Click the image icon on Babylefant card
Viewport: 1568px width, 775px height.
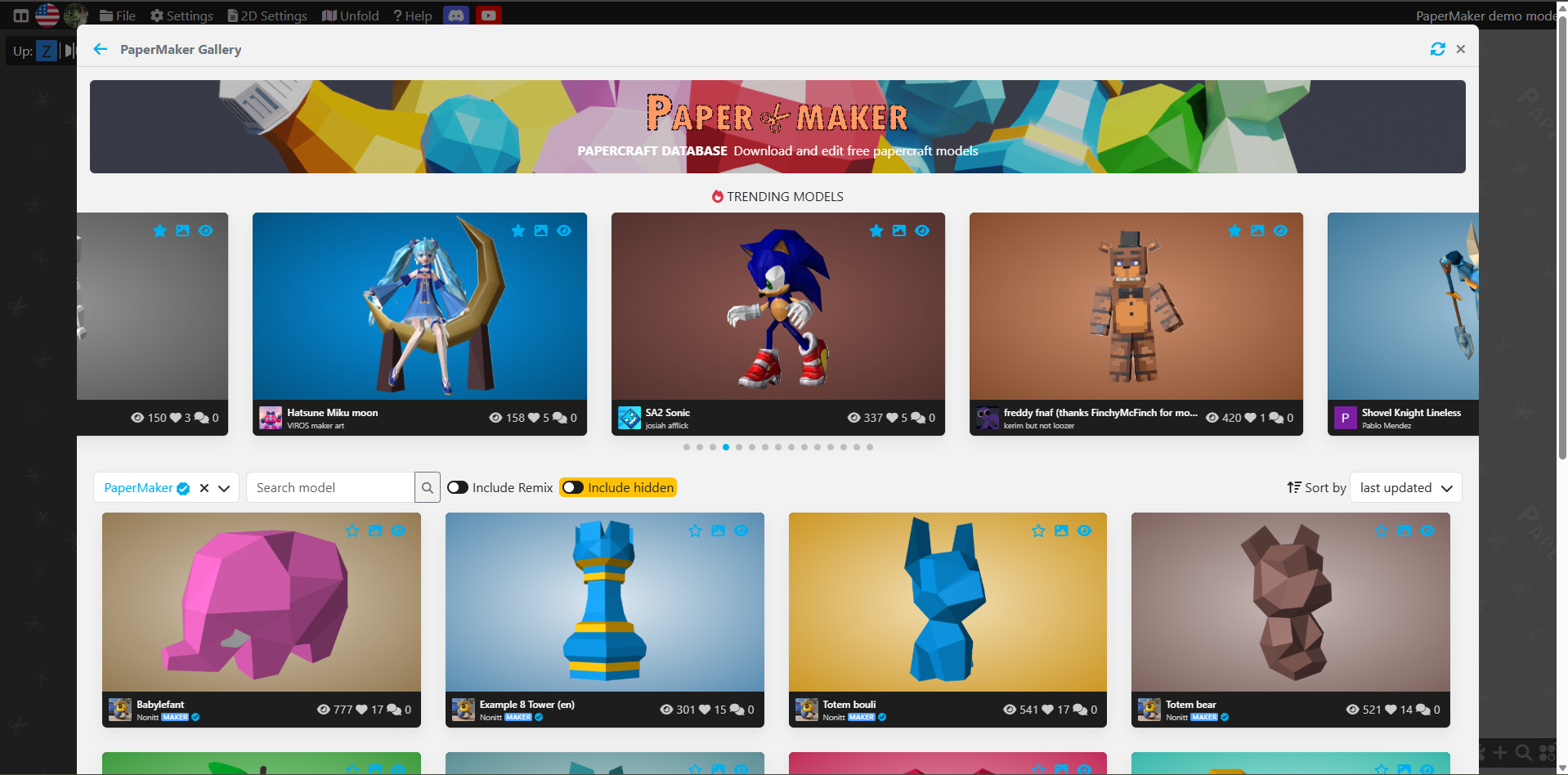tap(375, 531)
